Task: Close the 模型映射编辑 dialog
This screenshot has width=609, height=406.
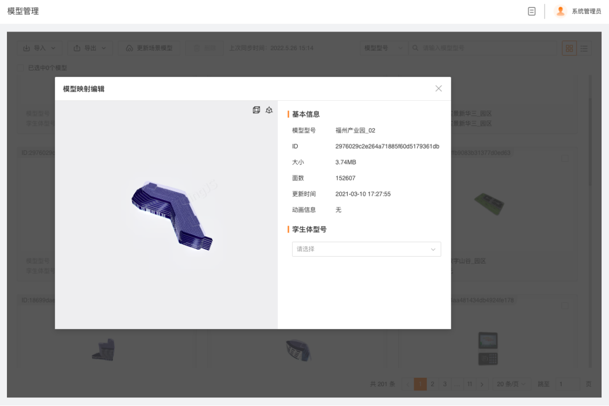Action: click(438, 89)
